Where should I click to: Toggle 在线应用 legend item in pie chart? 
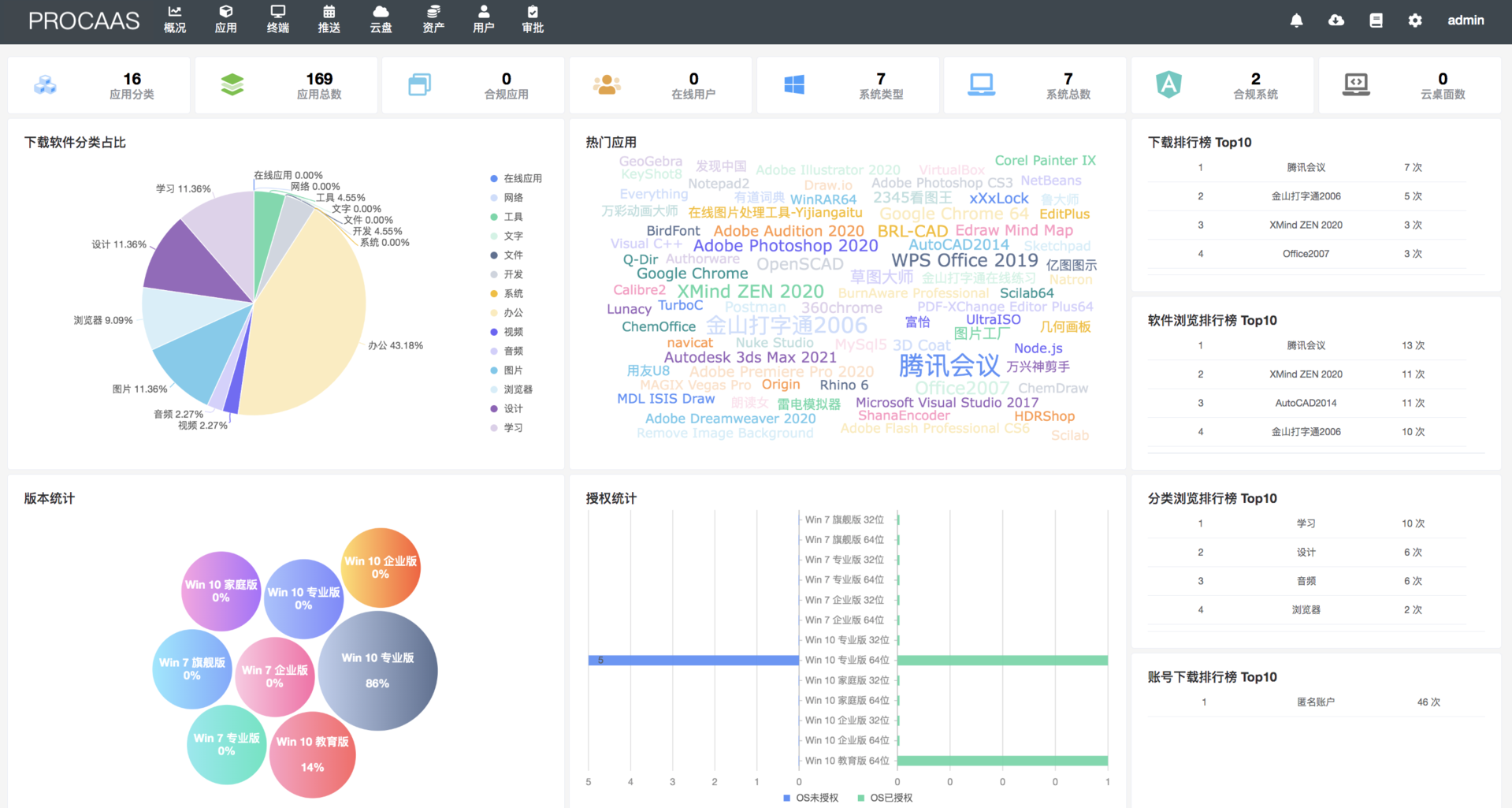[x=516, y=179]
